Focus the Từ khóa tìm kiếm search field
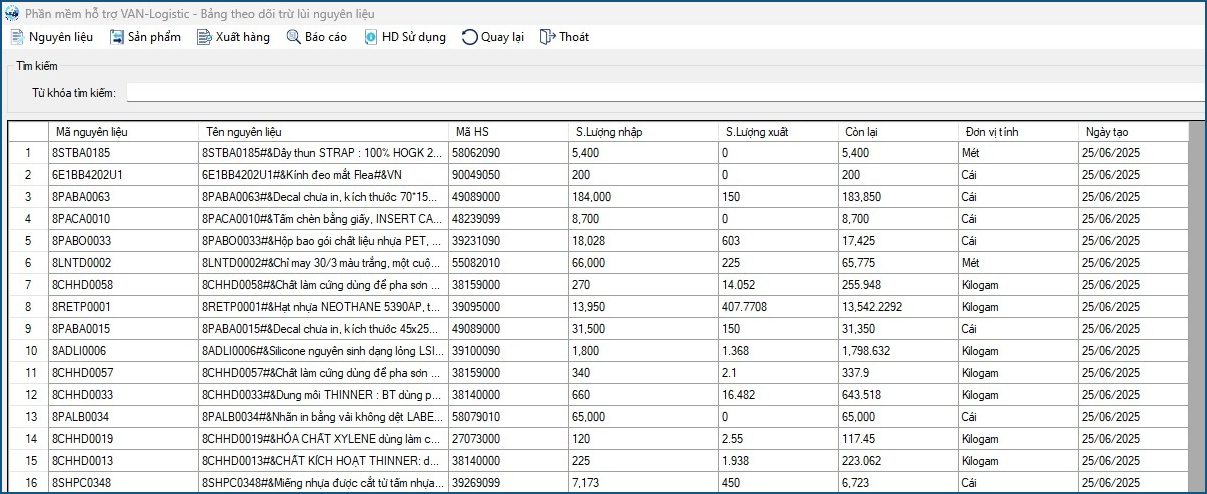Image resolution: width=1207 pixels, height=494 pixels. tap(665, 92)
